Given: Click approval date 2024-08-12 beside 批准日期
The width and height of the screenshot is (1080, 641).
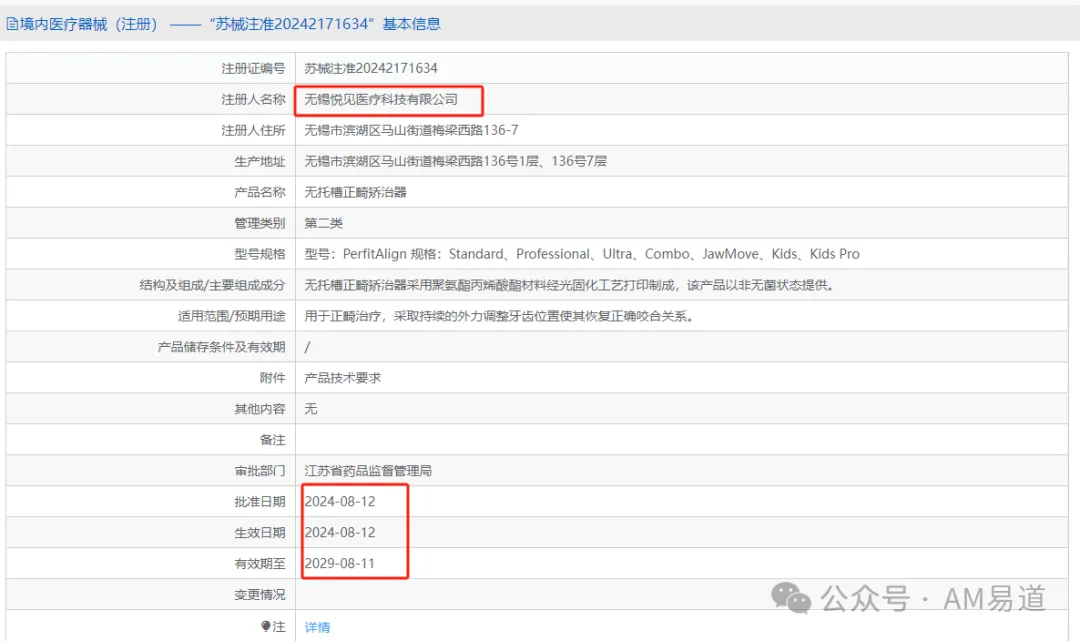Looking at the screenshot, I should (x=340, y=502).
